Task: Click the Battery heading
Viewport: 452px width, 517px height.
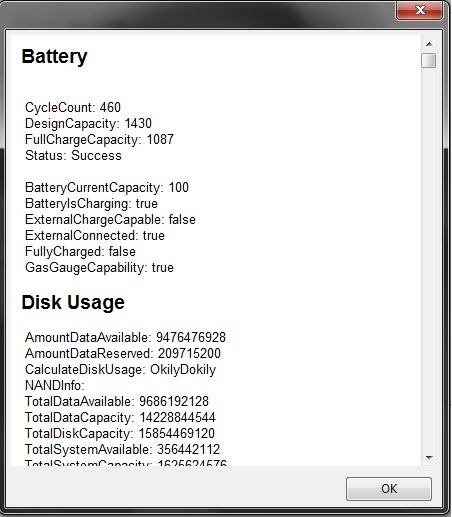Action: [x=54, y=57]
